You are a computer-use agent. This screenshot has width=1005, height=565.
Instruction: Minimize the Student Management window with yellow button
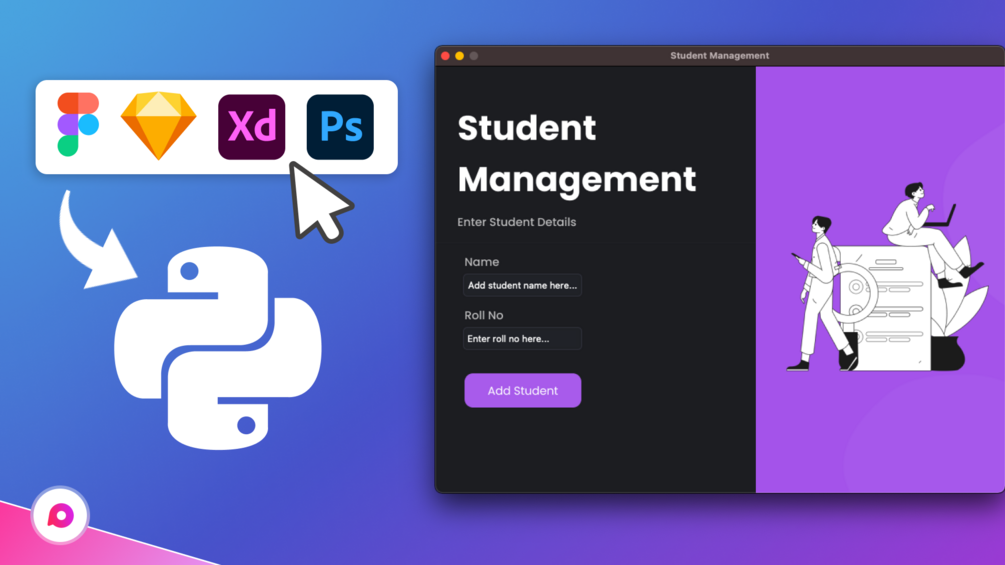(460, 56)
